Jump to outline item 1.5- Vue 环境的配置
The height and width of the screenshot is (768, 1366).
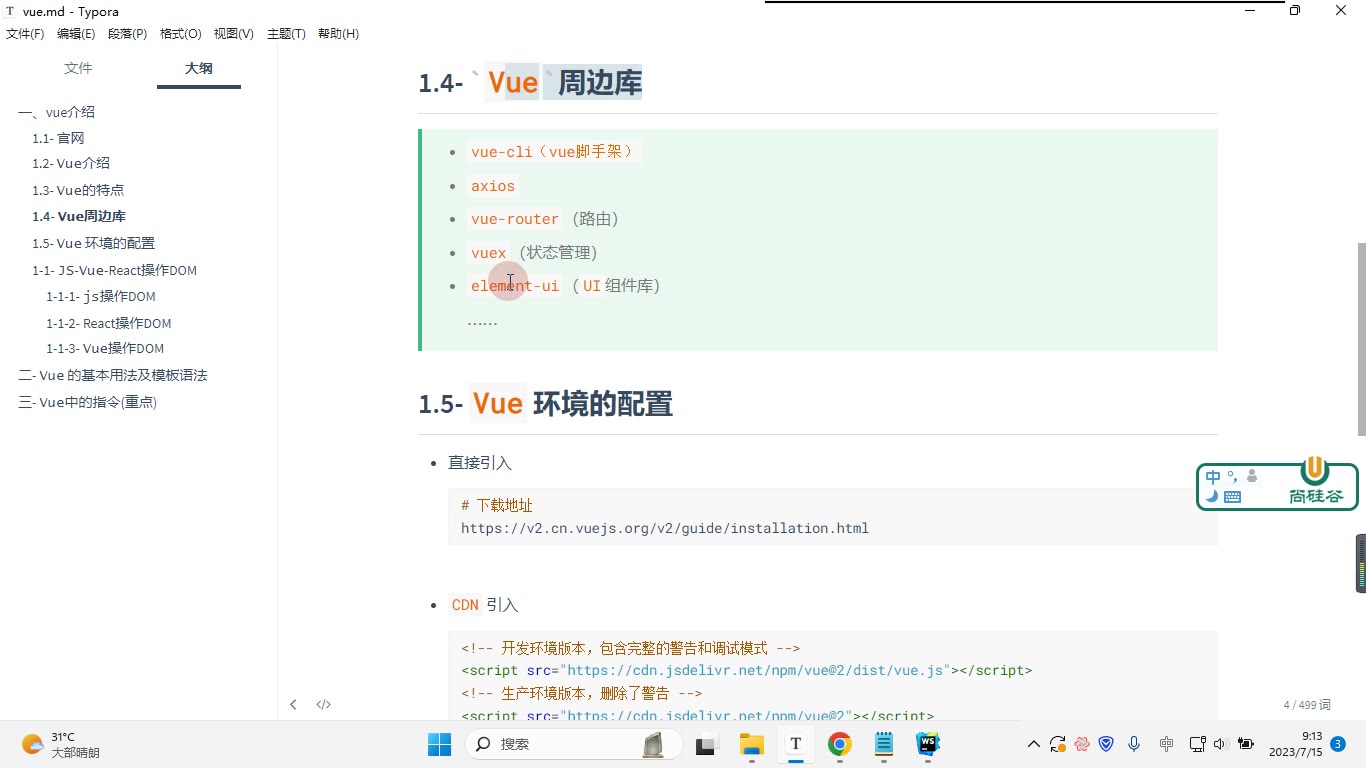click(x=93, y=243)
